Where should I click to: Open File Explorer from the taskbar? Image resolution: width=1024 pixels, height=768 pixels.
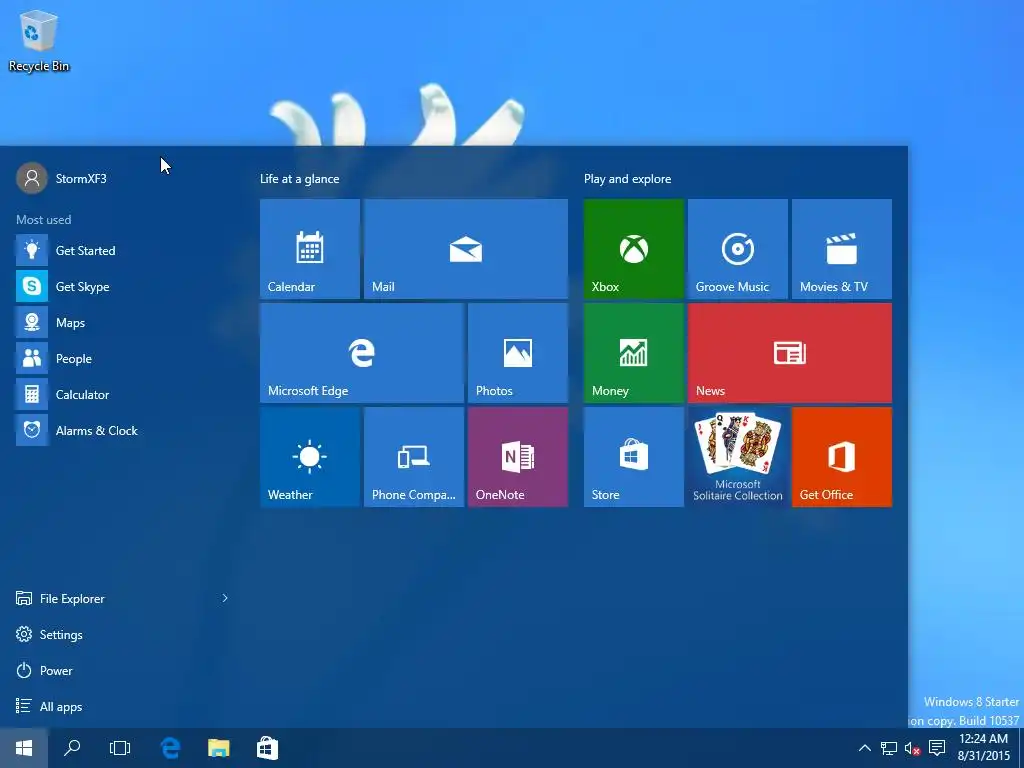point(219,748)
